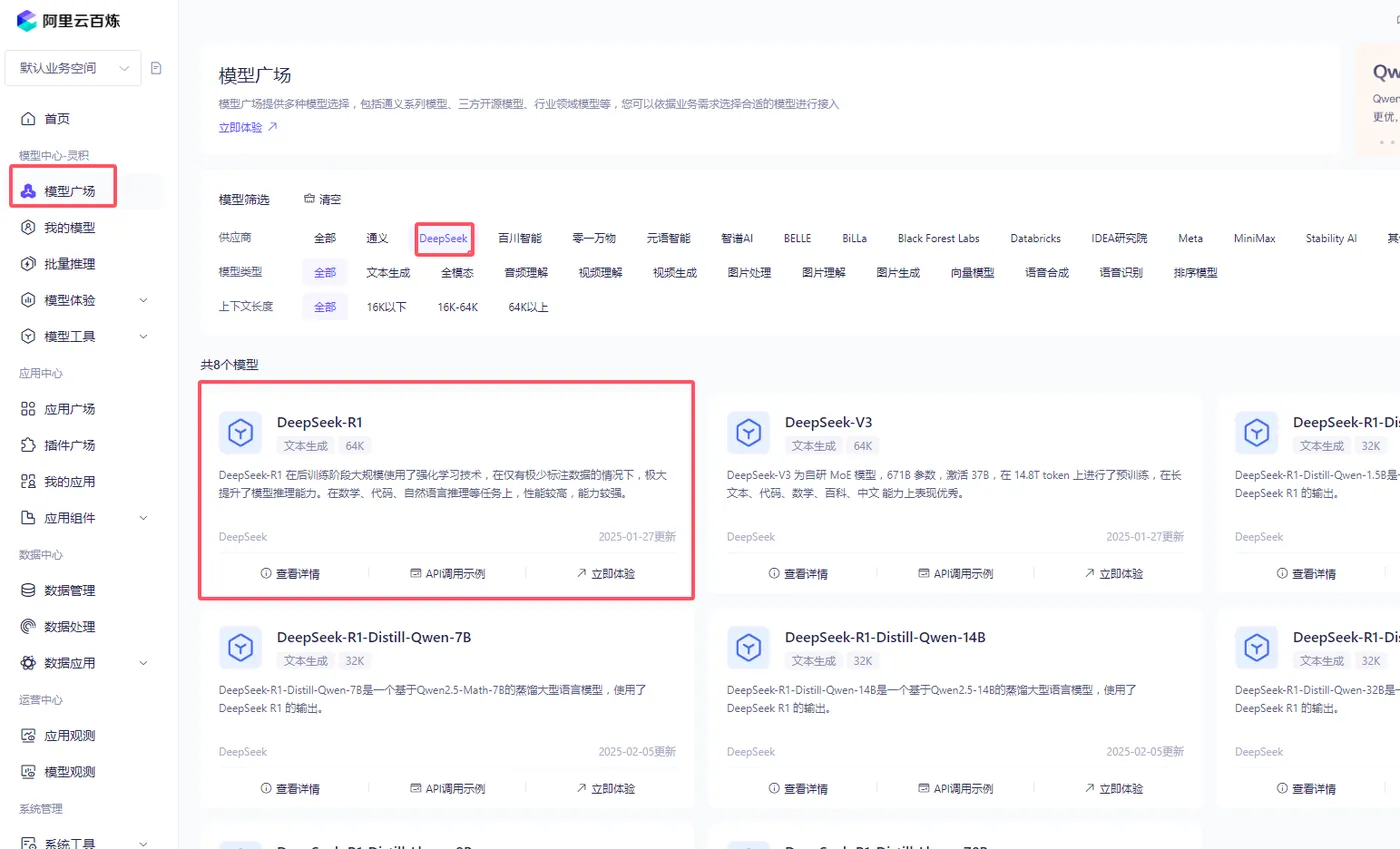Select 全部 in the 供应商 filter row

tap(325, 238)
